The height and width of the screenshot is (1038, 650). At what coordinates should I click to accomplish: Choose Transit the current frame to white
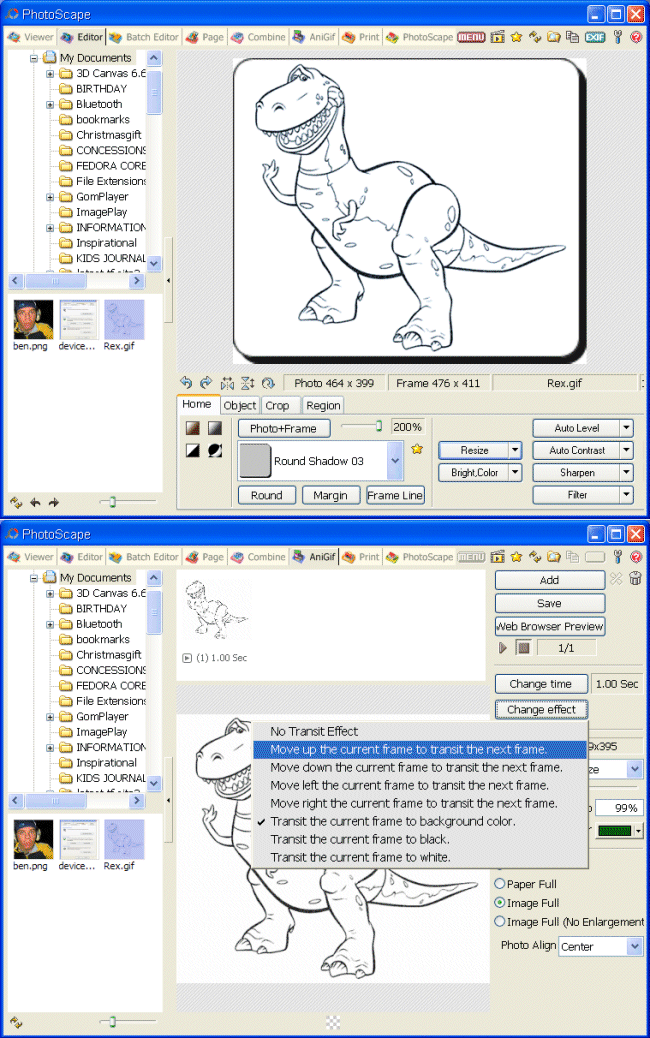(x=420, y=857)
